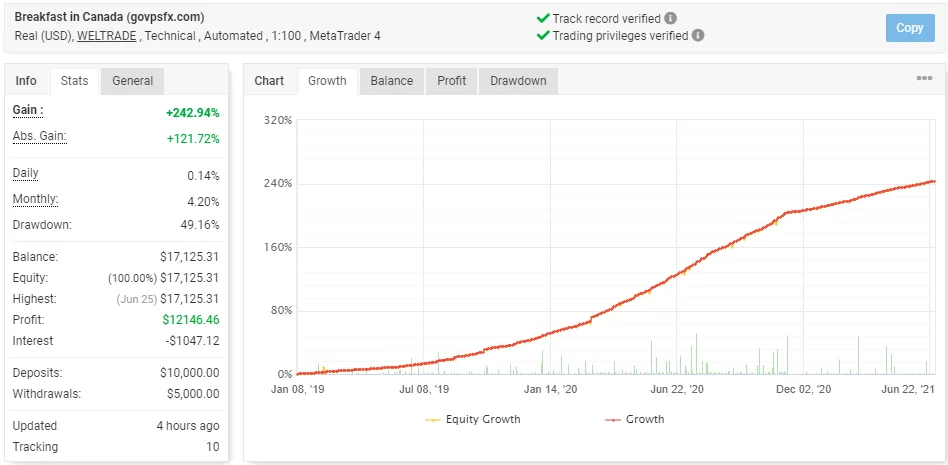Click info icon next to Trading privileges verified

698,35
